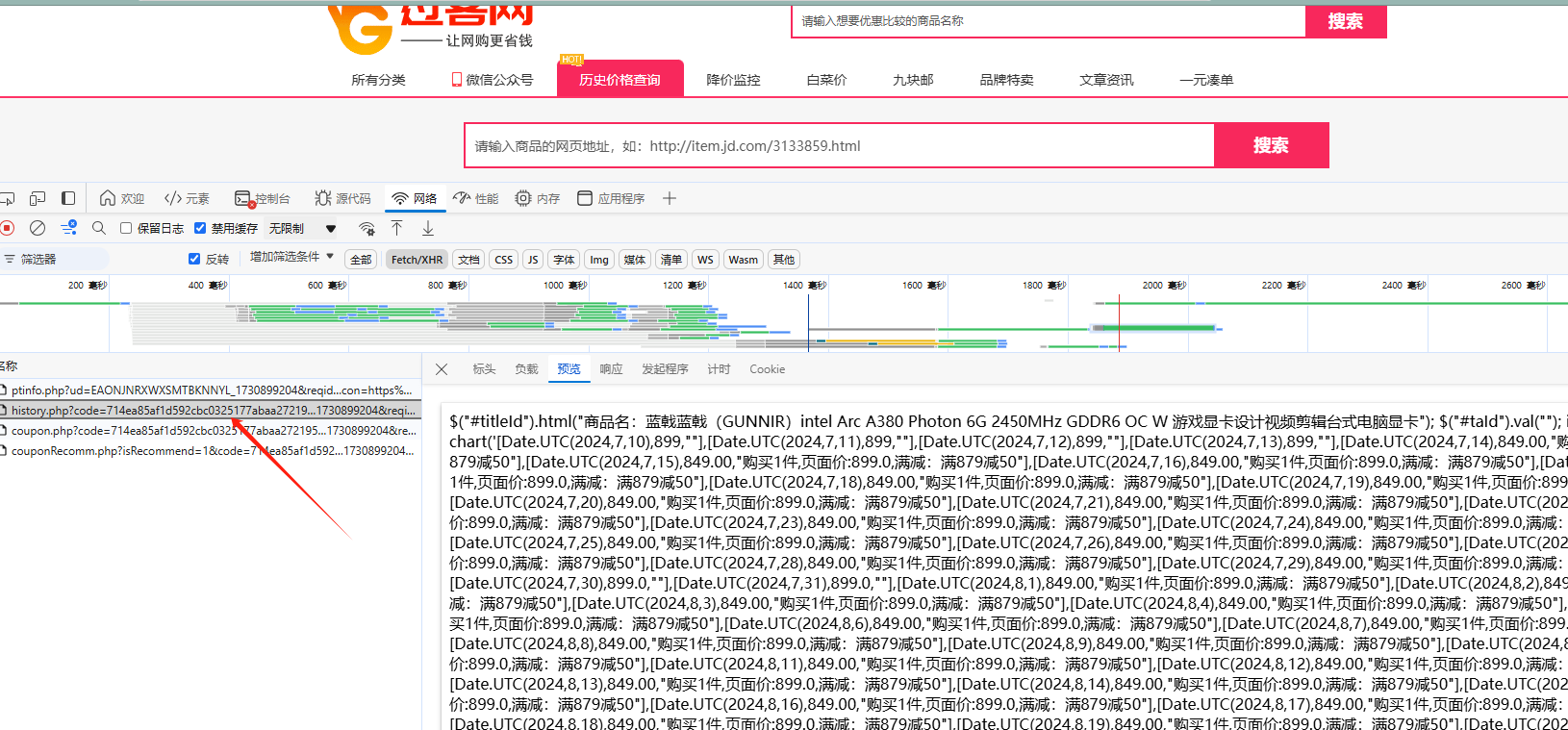Uncheck the 禁用缓存 disable cache checkbox
The image size is (1568, 730).
click(200, 228)
